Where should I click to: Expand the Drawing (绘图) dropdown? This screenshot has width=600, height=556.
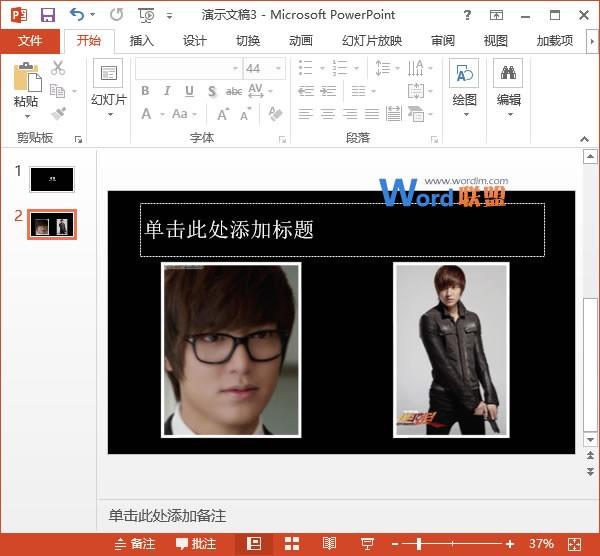[464, 101]
